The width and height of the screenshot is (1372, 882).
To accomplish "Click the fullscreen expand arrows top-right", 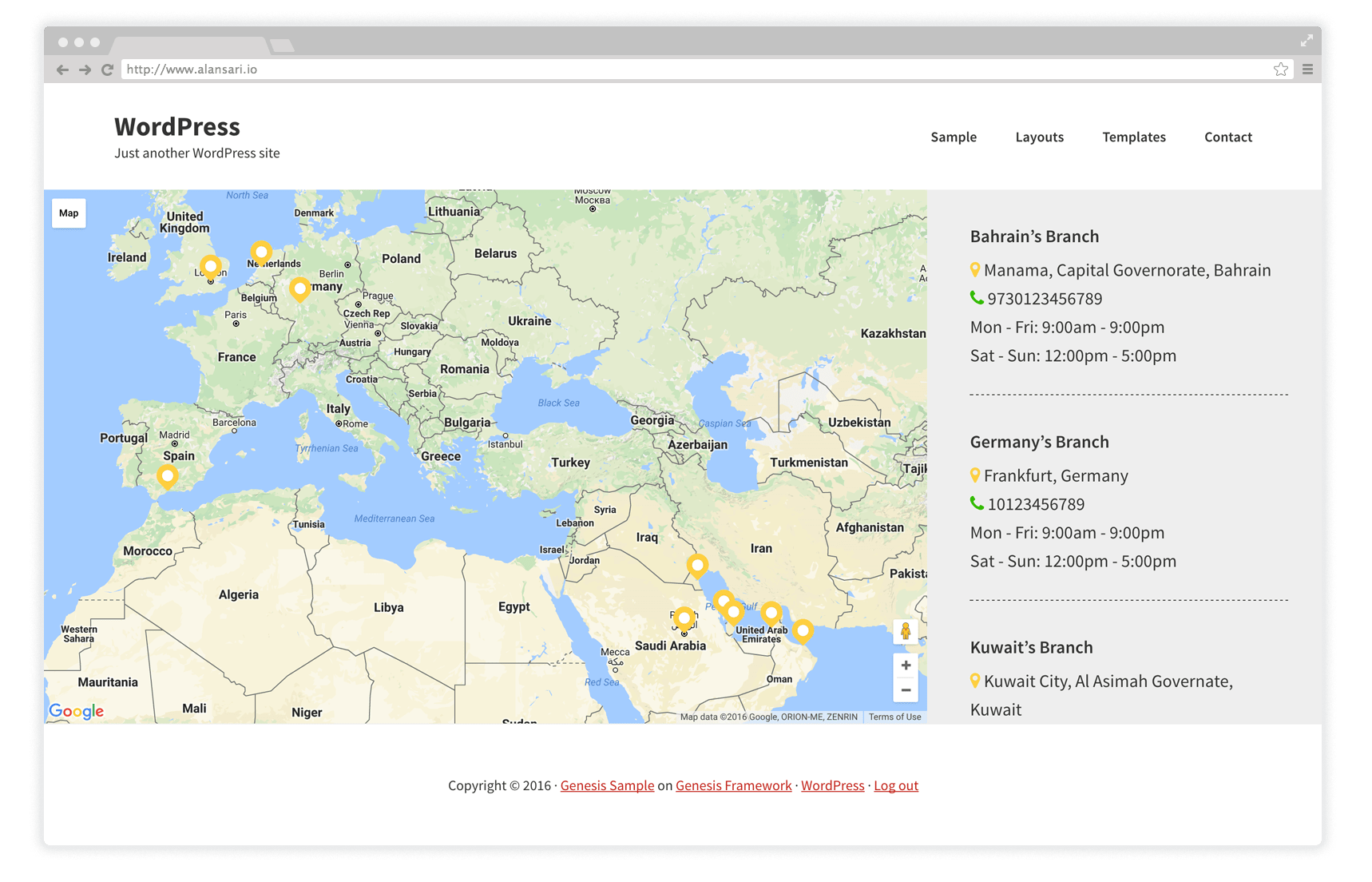I will pos(1307,40).
